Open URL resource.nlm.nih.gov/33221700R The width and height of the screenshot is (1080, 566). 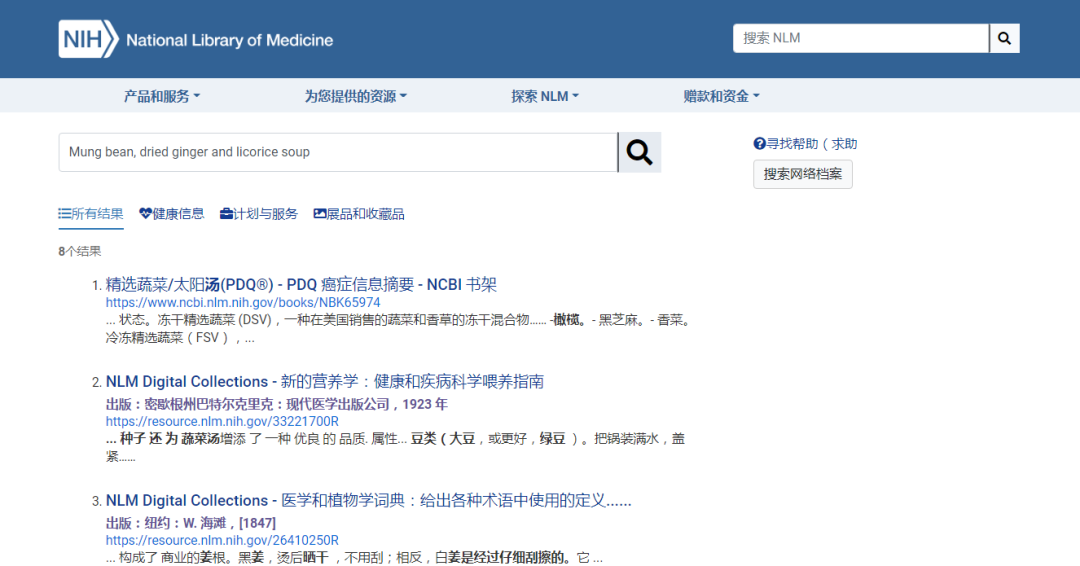click(x=222, y=421)
